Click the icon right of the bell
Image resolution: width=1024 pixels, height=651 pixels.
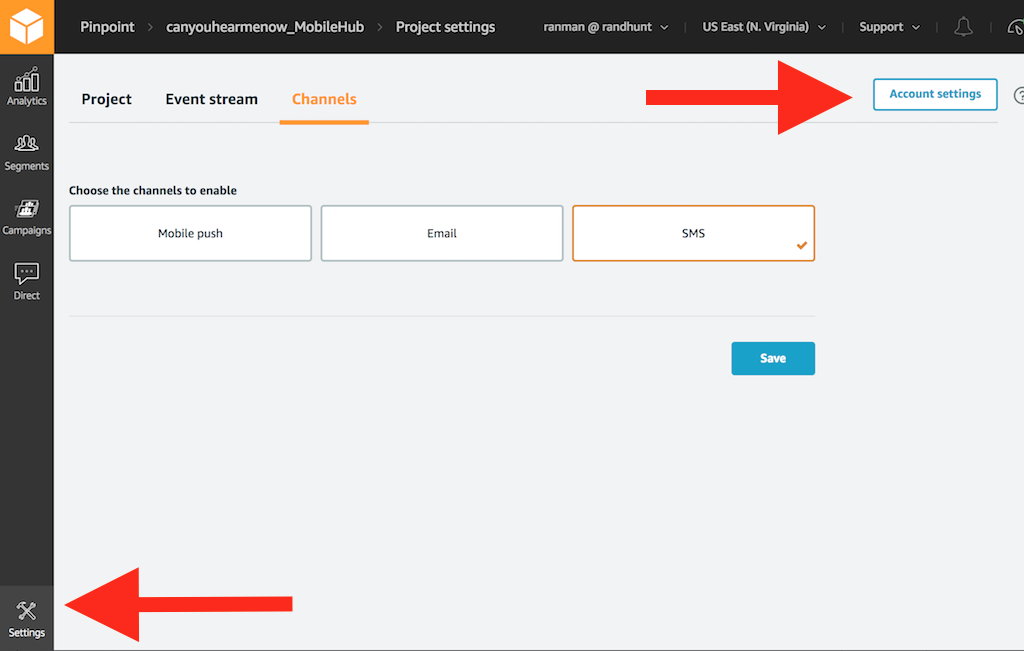pos(1016,27)
